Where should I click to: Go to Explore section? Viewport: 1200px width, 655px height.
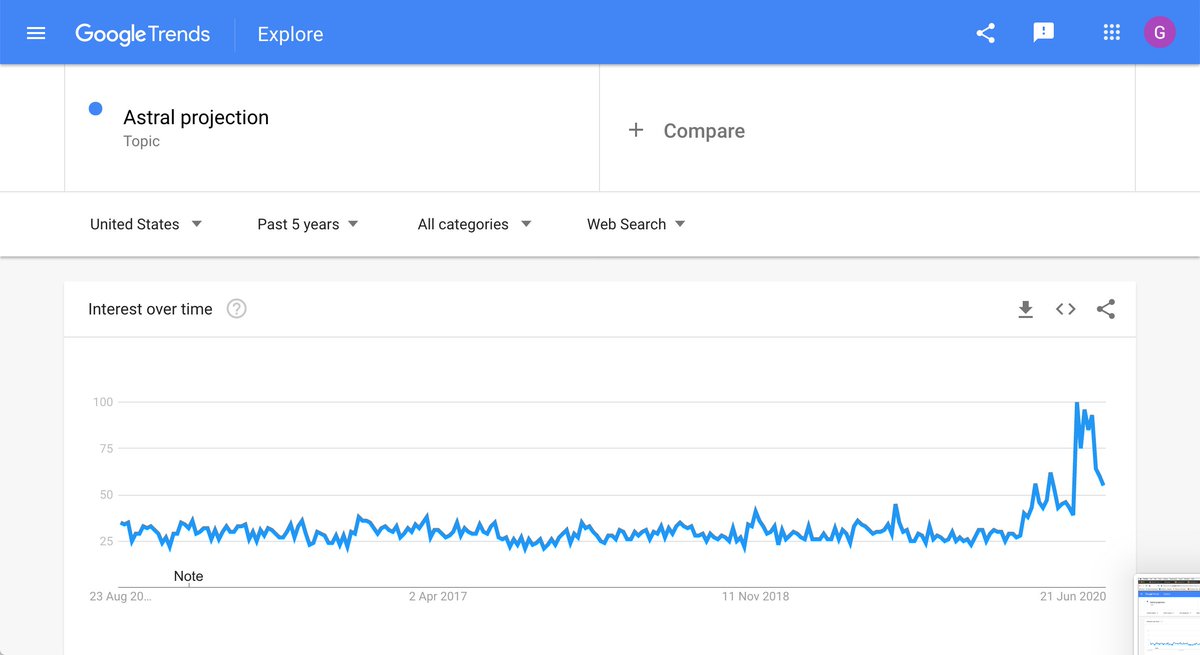(290, 34)
